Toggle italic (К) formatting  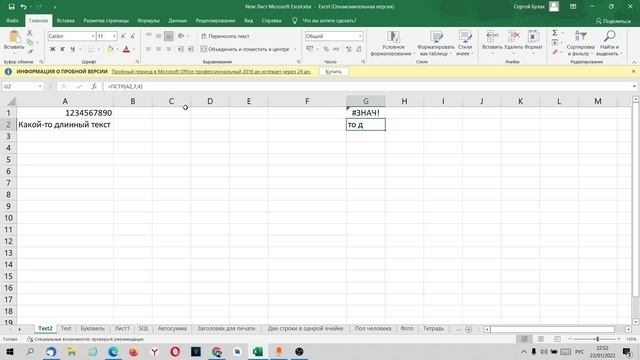(x=62, y=49)
